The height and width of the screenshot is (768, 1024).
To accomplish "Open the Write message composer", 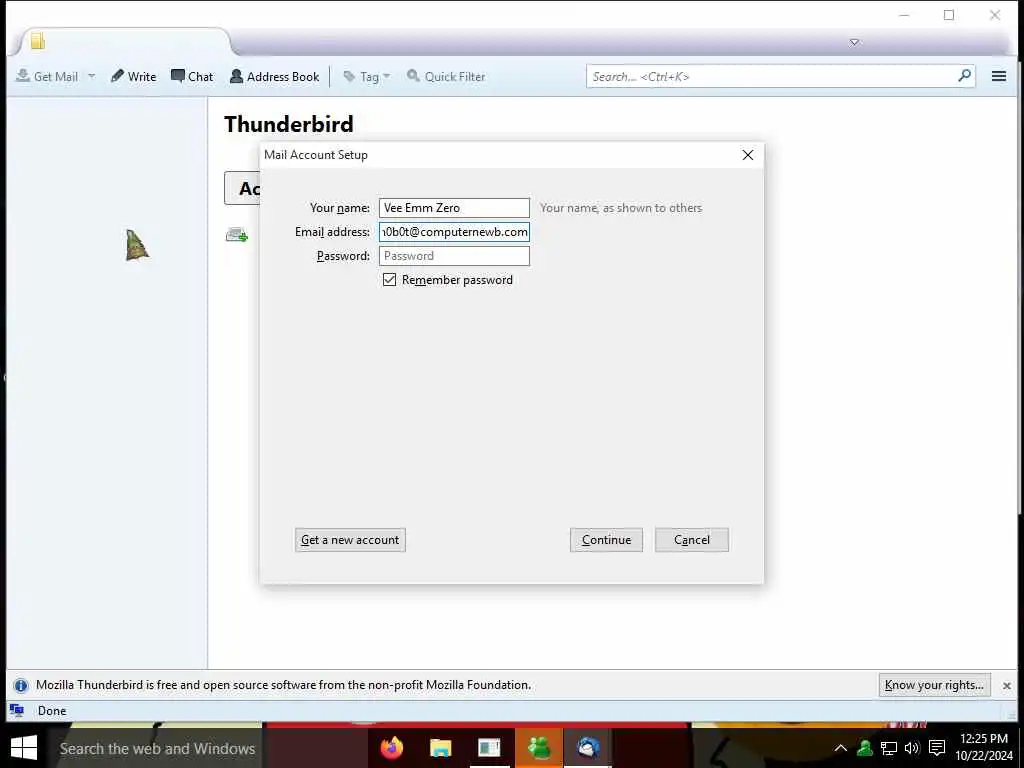I will 134,76.
